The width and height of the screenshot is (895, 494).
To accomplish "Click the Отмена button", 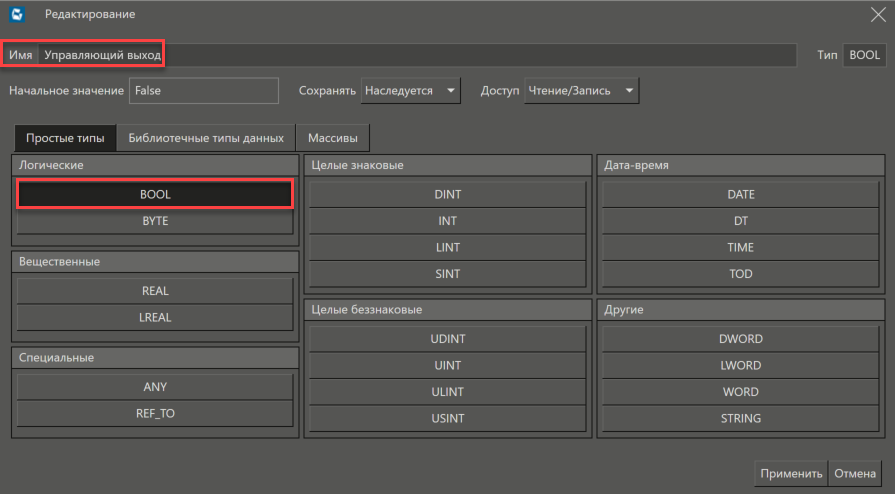I will (855, 474).
